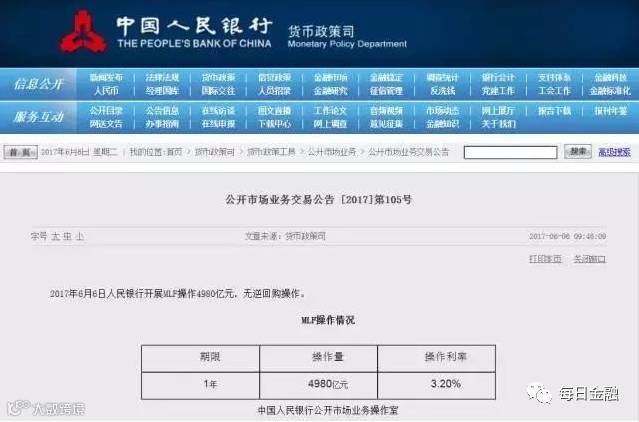
Task: Select 金融研究 in the navigation
Action: coord(331,91)
